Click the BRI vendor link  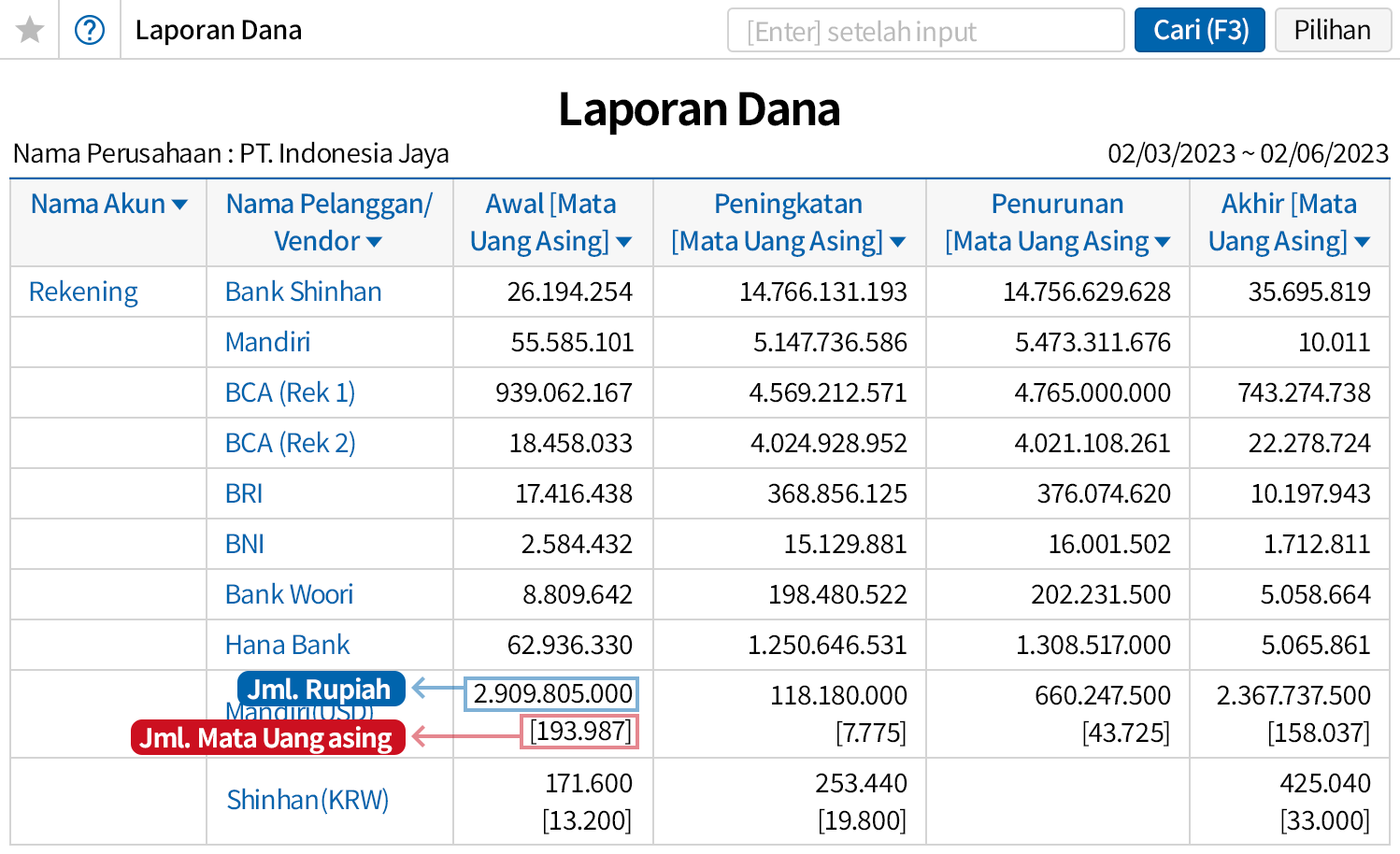[x=244, y=493]
